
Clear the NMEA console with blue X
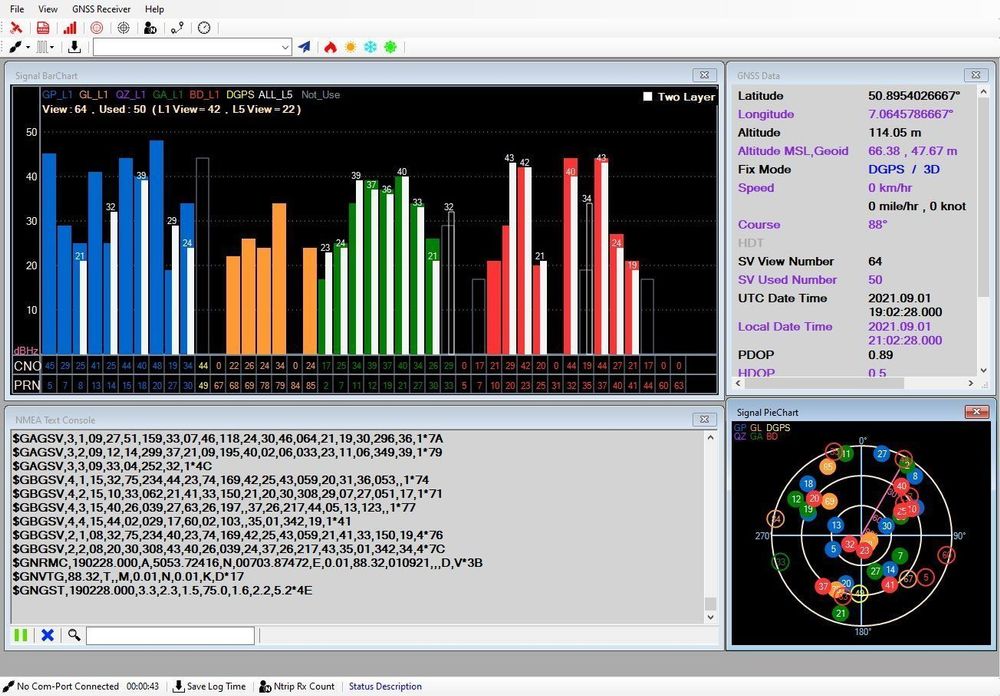click(x=47, y=635)
